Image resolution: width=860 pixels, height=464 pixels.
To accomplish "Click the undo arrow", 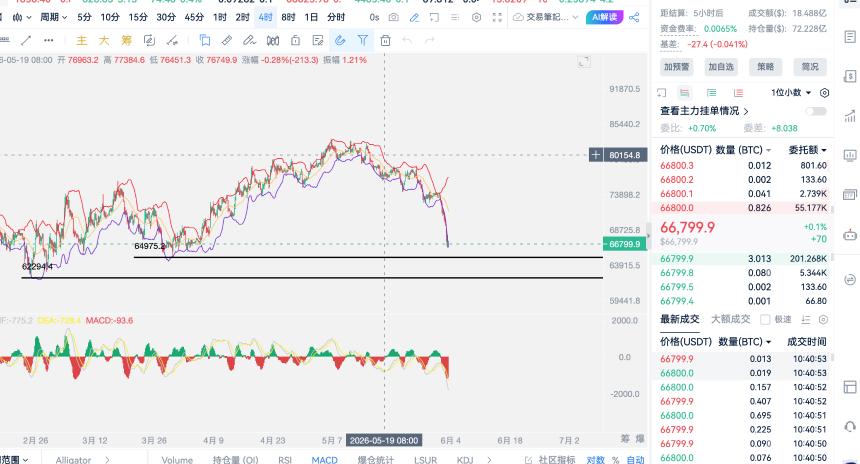I will (x=407, y=41).
